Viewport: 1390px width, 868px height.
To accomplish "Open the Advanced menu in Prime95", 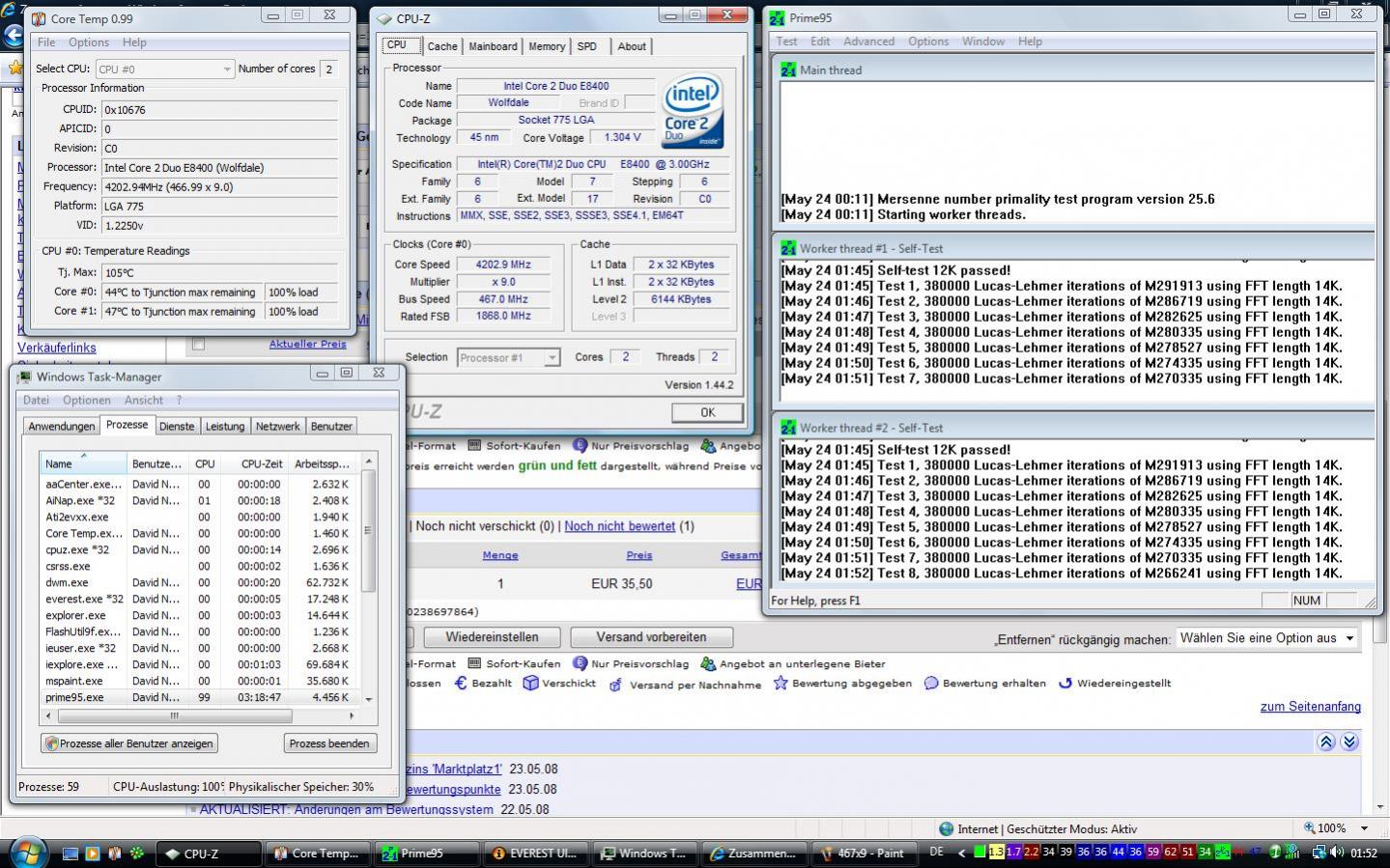I will pyautogui.click(x=868, y=42).
